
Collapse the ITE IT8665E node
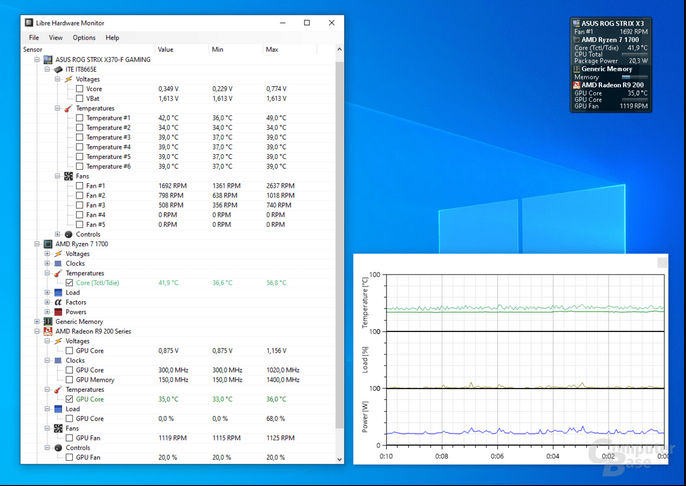[x=47, y=70]
